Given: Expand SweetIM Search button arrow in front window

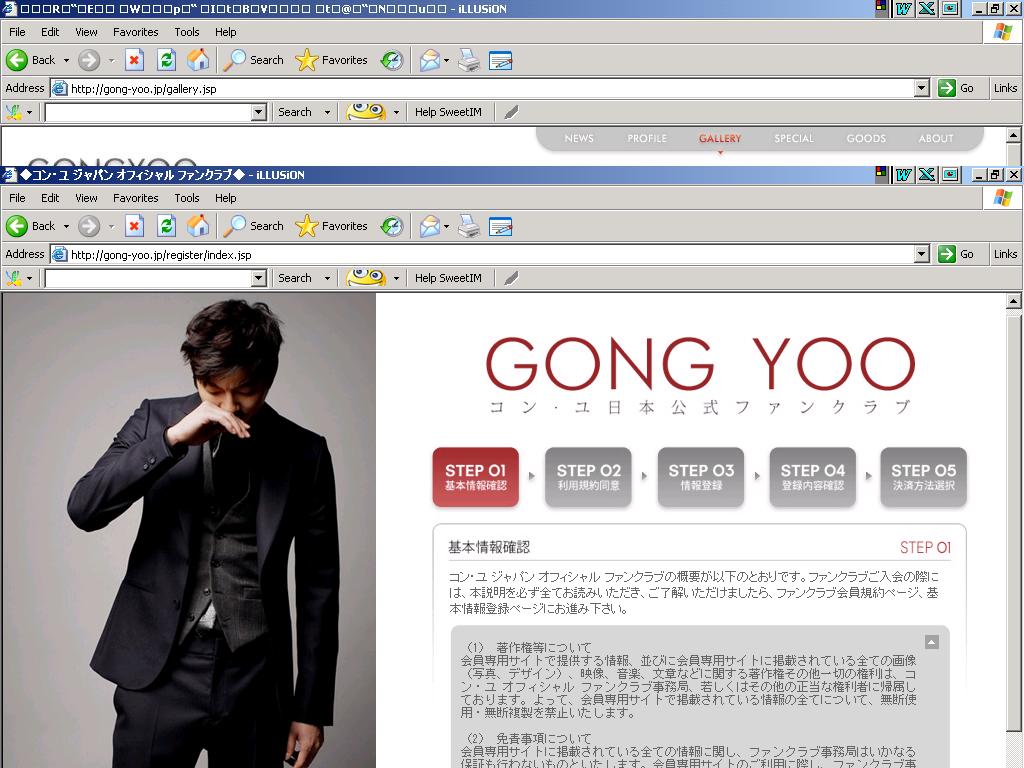Looking at the screenshot, I should pos(327,278).
